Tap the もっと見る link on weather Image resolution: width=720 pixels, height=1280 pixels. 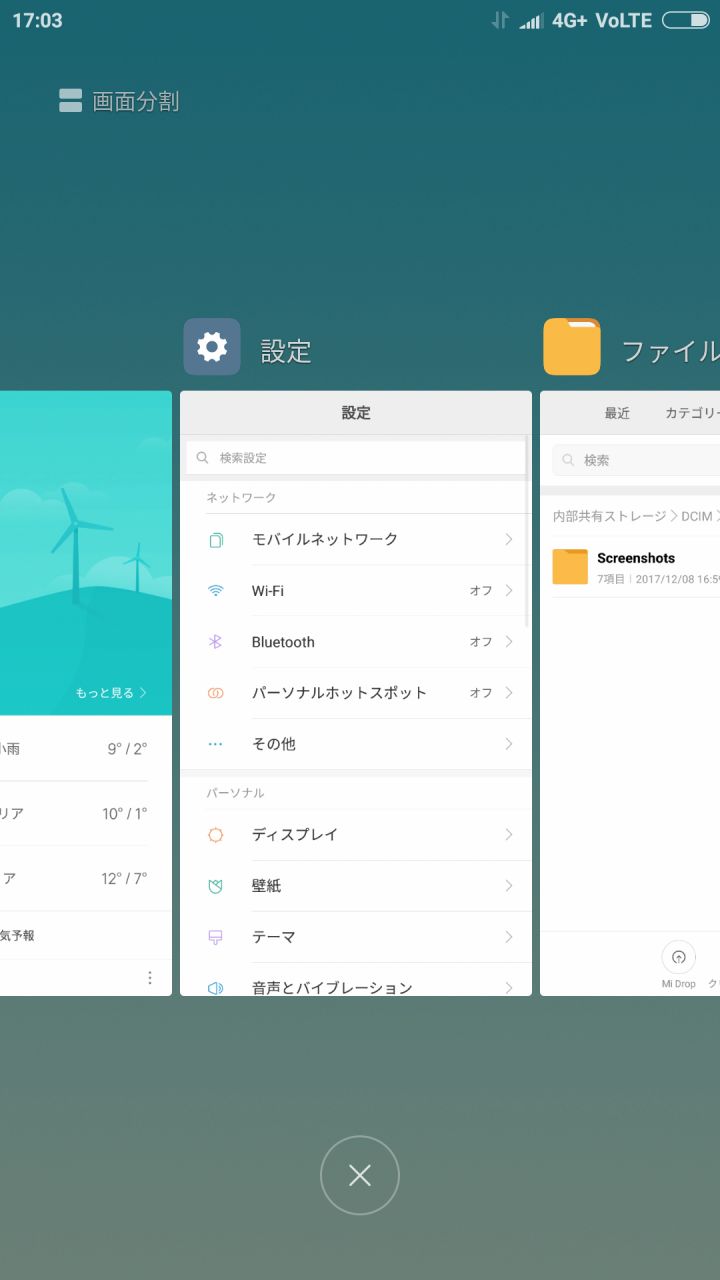click(110, 693)
